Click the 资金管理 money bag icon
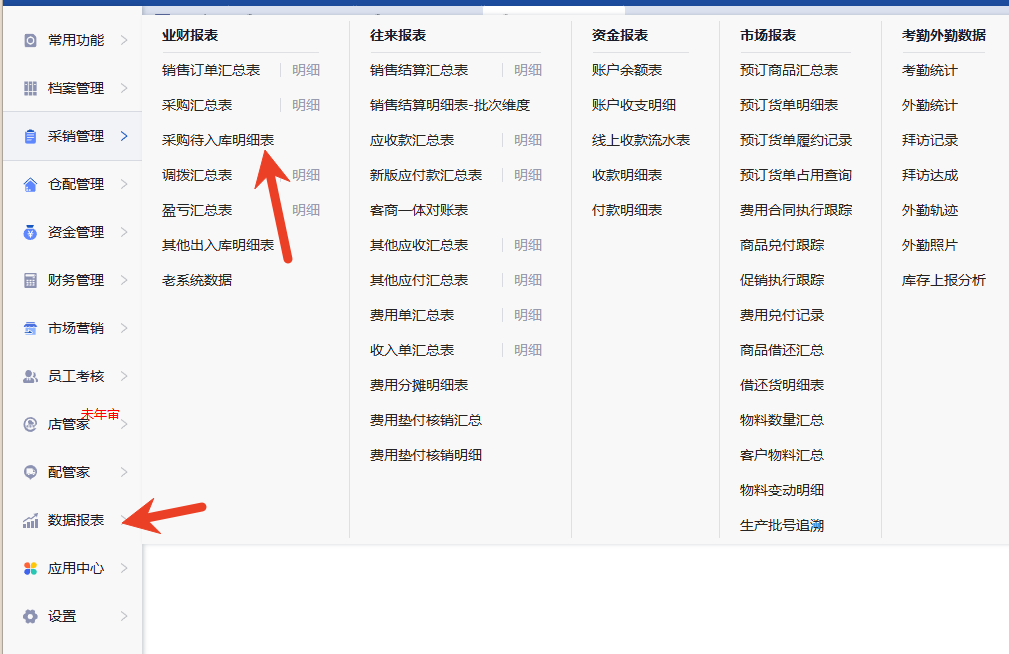Viewport: 1009px width, 654px height. click(30, 232)
